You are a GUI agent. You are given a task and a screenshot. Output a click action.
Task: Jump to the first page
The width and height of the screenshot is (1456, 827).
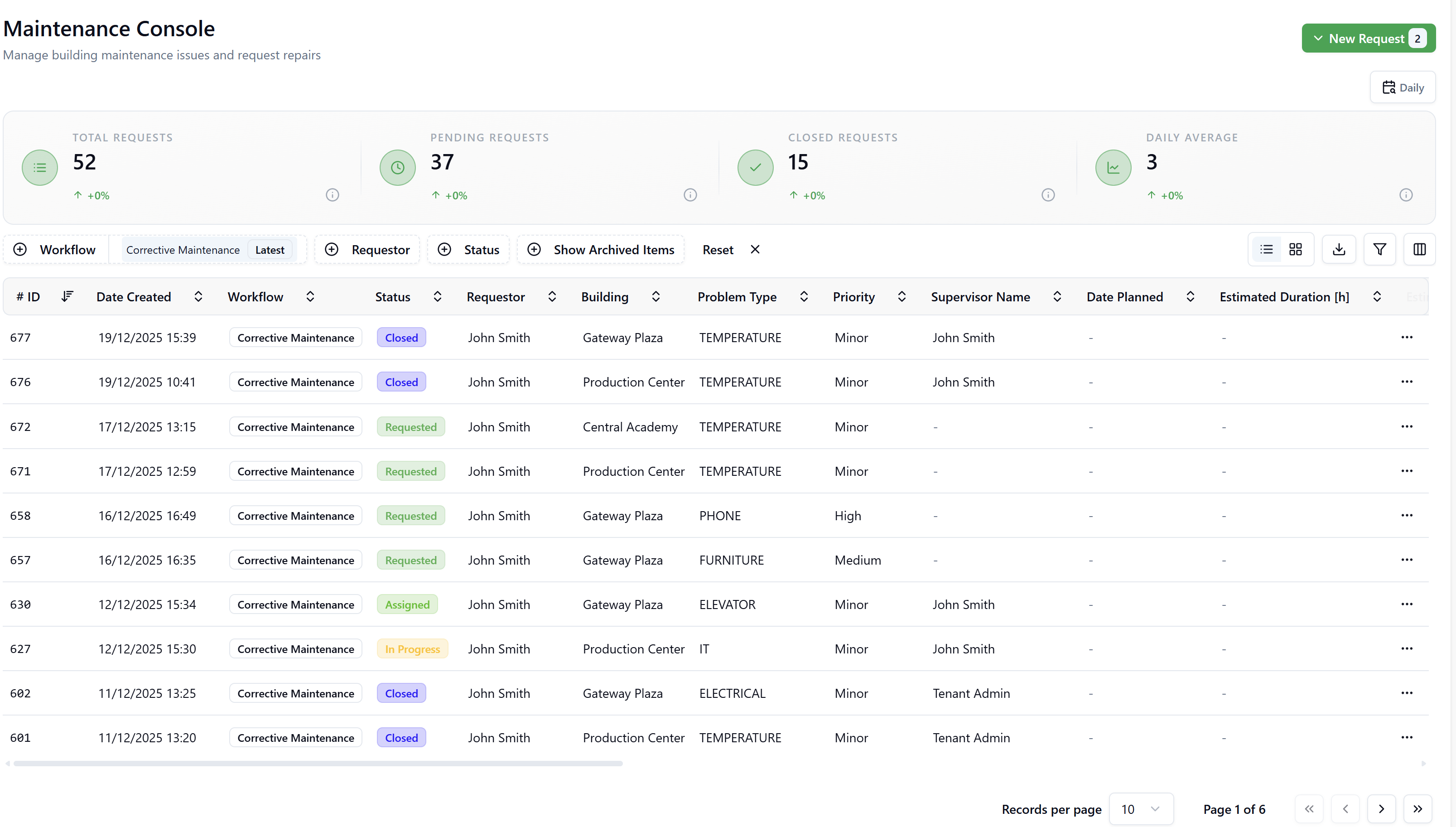coord(1308,809)
